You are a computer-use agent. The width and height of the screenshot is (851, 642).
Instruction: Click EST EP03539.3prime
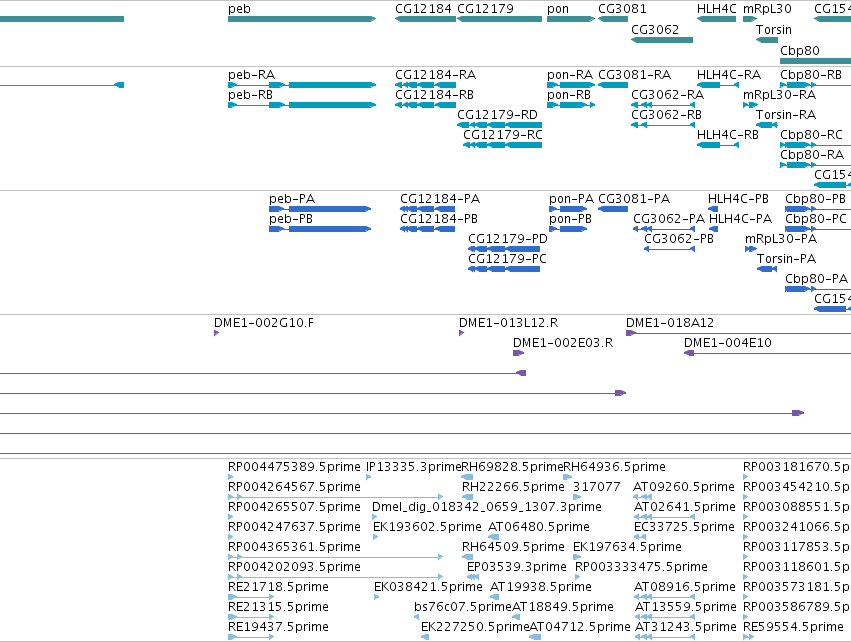[473, 577]
